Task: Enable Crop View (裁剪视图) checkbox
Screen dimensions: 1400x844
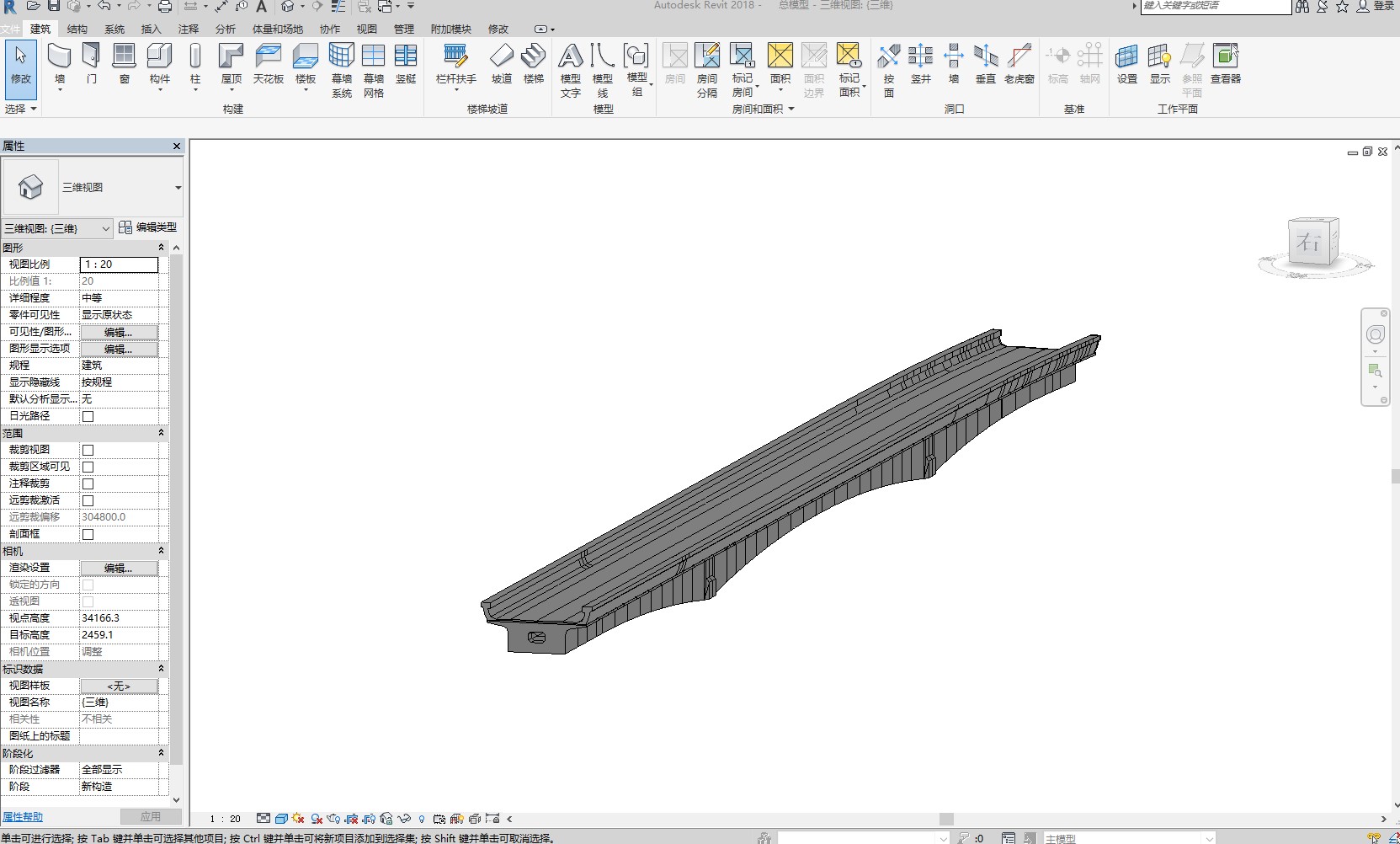Action: (88, 450)
